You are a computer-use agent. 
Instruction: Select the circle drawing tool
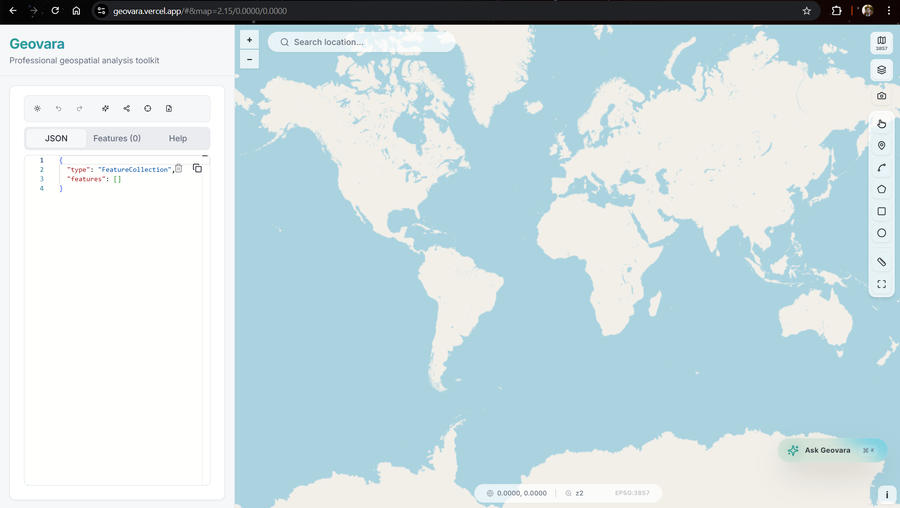click(x=882, y=233)
